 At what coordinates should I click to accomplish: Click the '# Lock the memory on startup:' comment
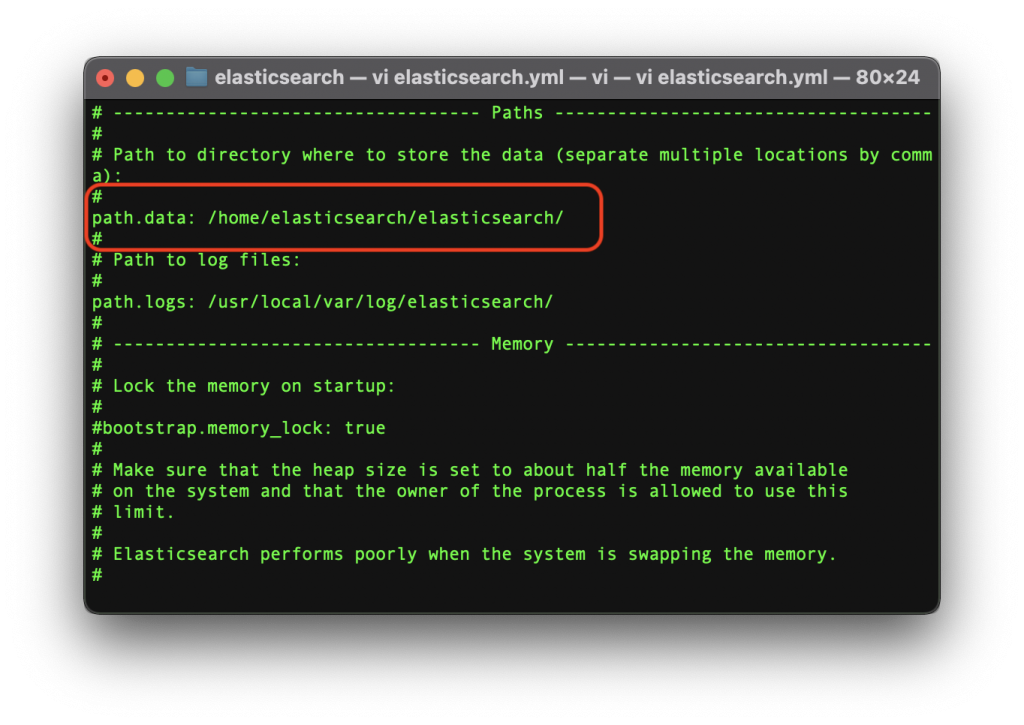tap(244, 386)
